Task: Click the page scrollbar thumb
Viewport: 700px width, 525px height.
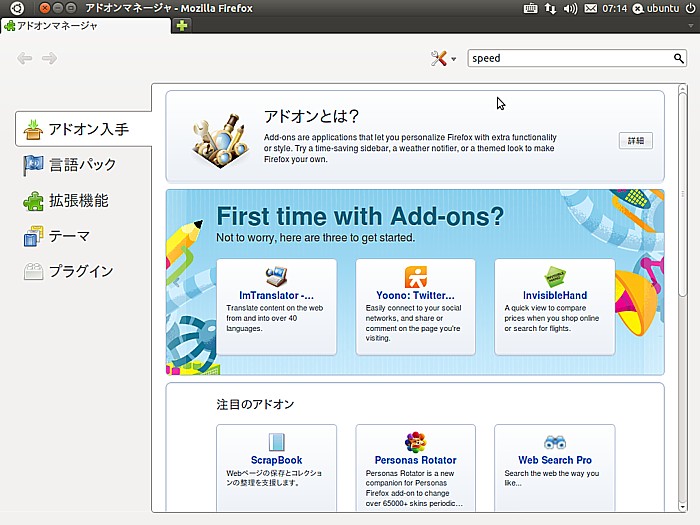Action: pos(682,194)
